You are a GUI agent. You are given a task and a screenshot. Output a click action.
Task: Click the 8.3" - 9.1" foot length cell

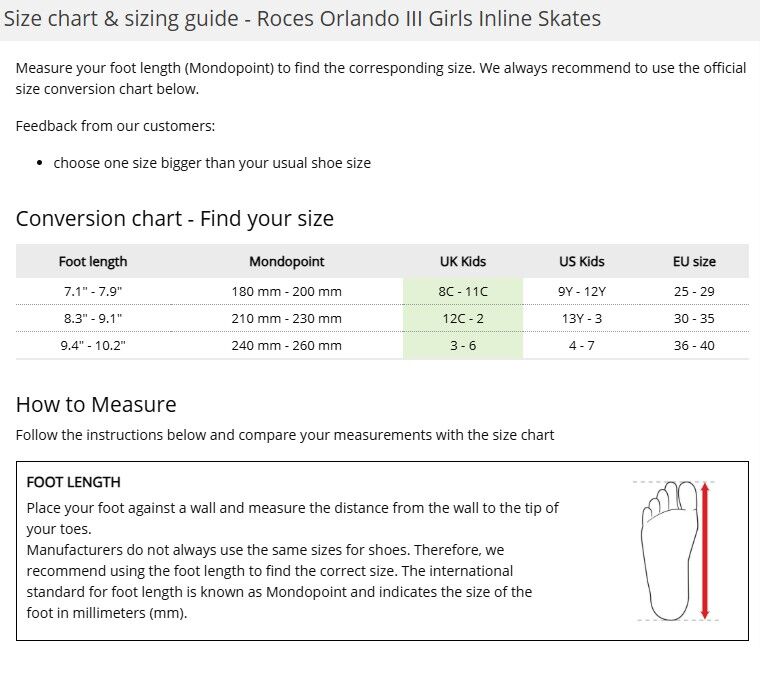click(x=93, y=318)
